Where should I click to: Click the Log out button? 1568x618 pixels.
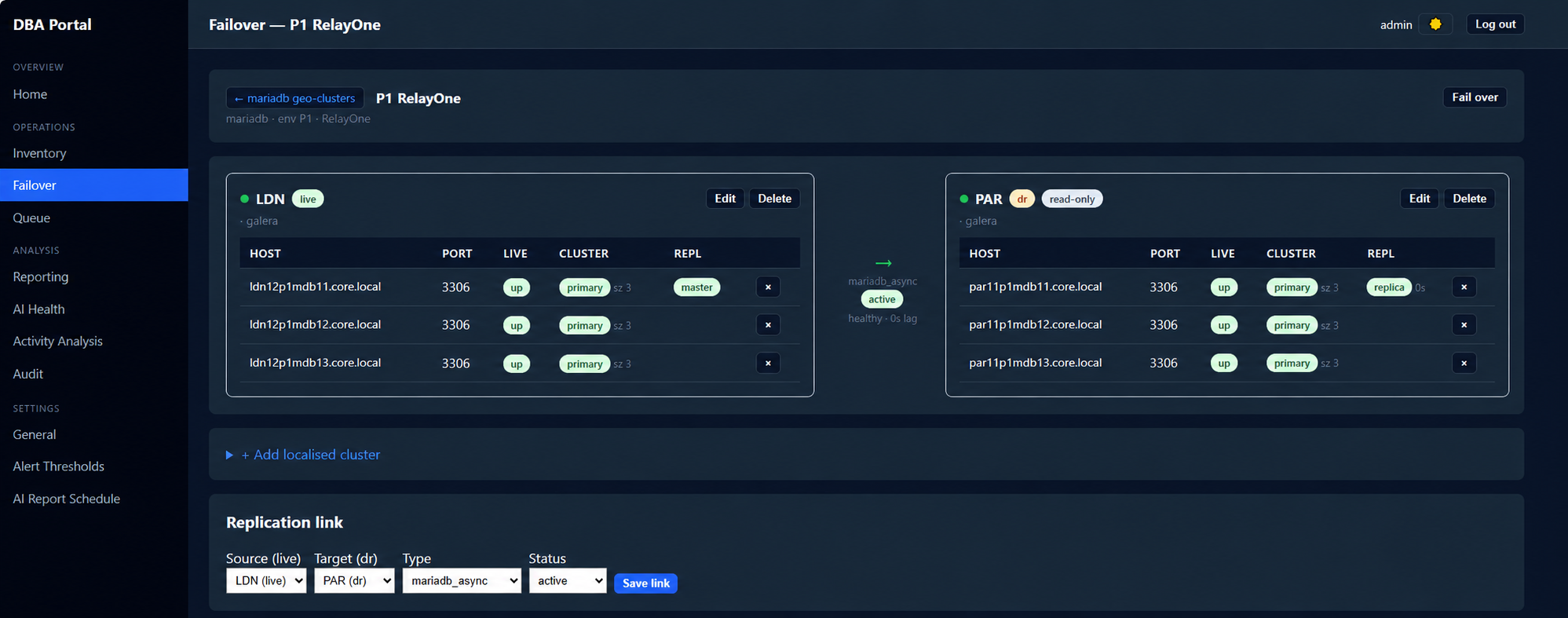(x=1495, y=24)
